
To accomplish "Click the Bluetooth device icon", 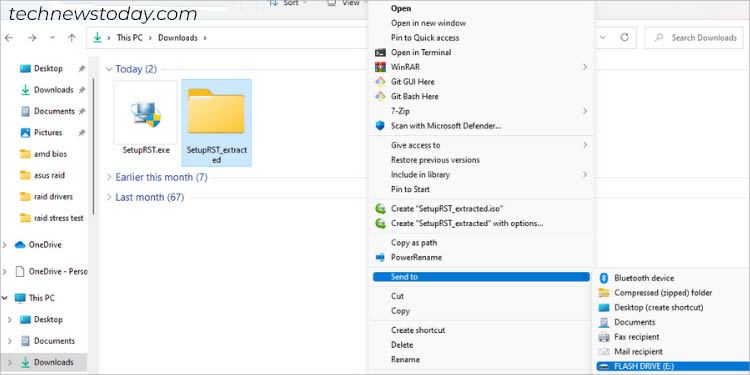I will [x=604, y=278].
